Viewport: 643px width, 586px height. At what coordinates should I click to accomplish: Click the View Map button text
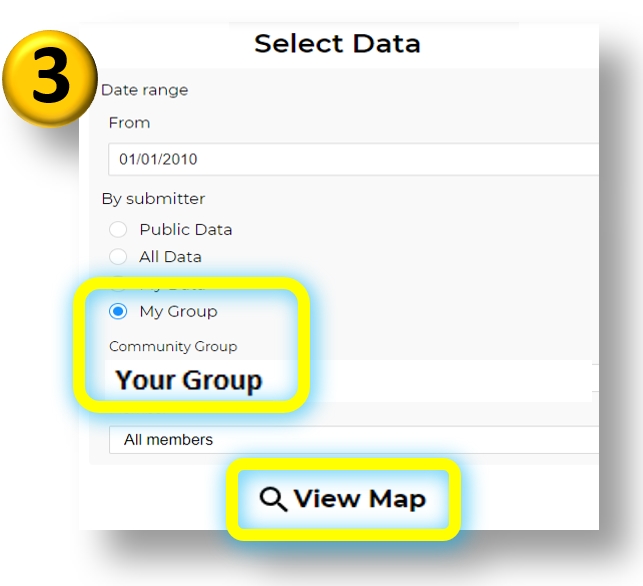(x=360, y=499)
